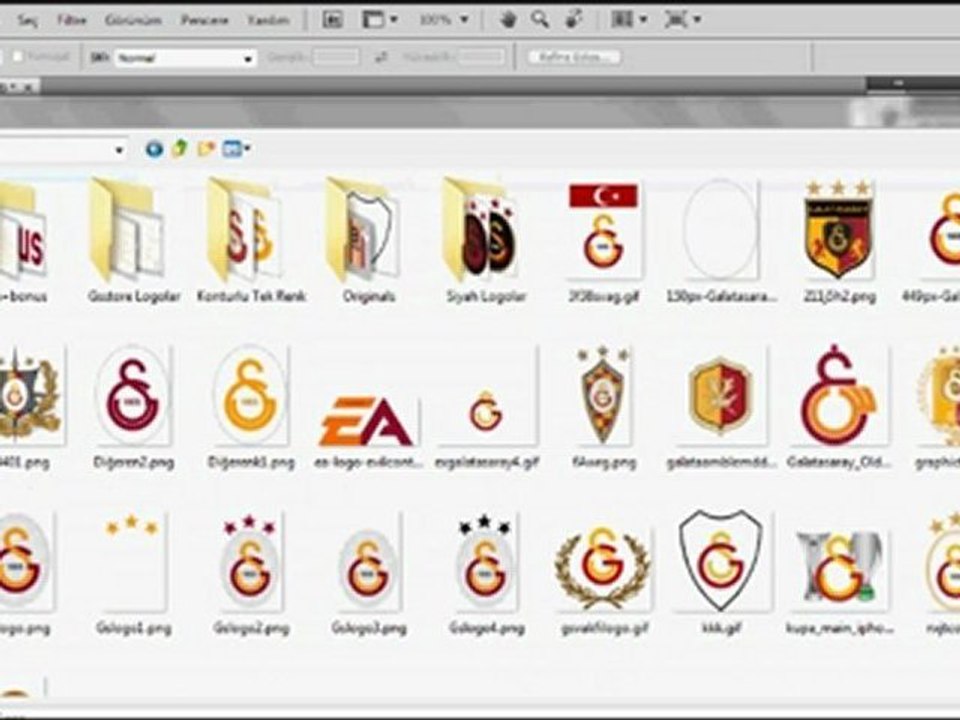960x720 pixels.
Task: Select the Zoom magnifier tool
Action: coord(540,20)
